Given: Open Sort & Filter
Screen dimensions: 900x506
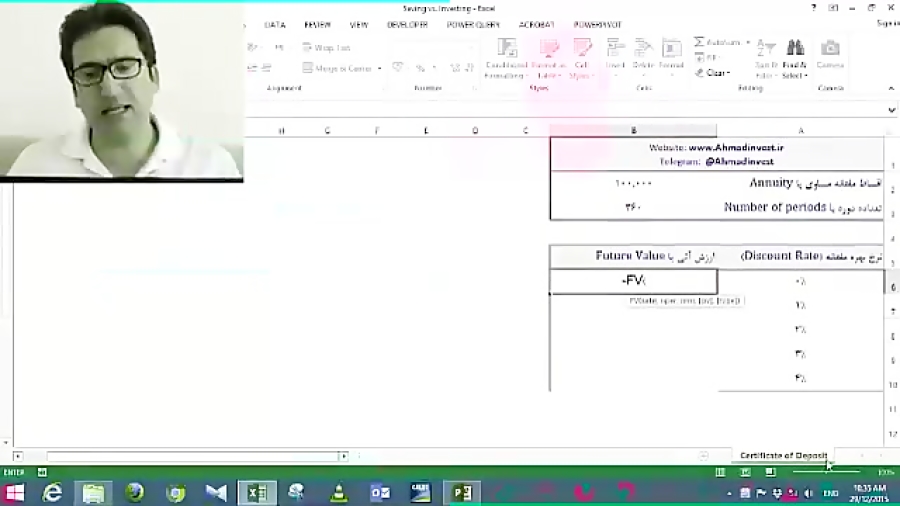Looking at the screenshot, I should point(766,59).
